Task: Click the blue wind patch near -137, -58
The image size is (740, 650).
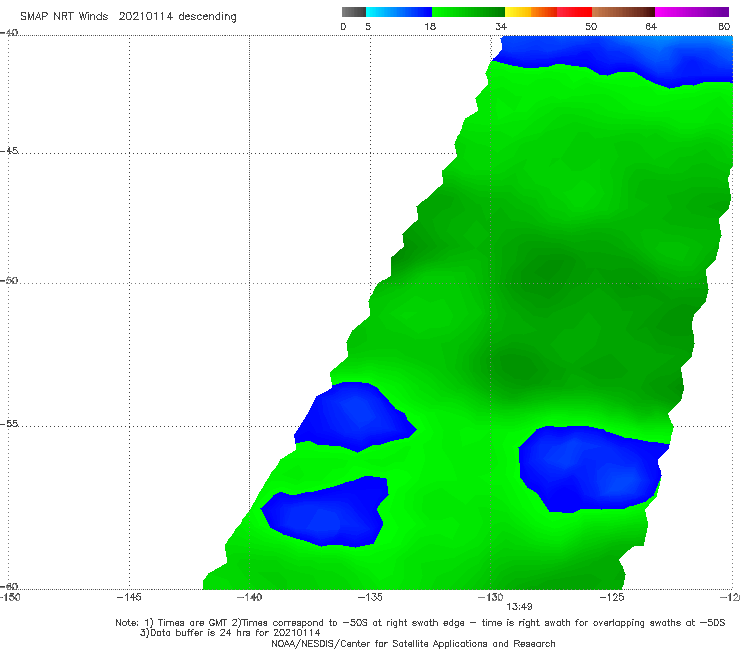Action: (325, 512)
